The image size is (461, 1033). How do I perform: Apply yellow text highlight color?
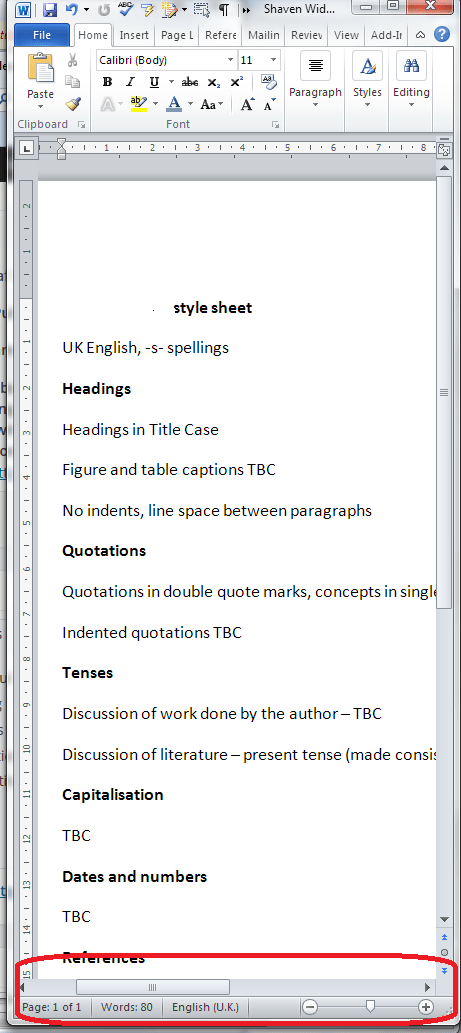pyautogui.click(x=139, y=104)
